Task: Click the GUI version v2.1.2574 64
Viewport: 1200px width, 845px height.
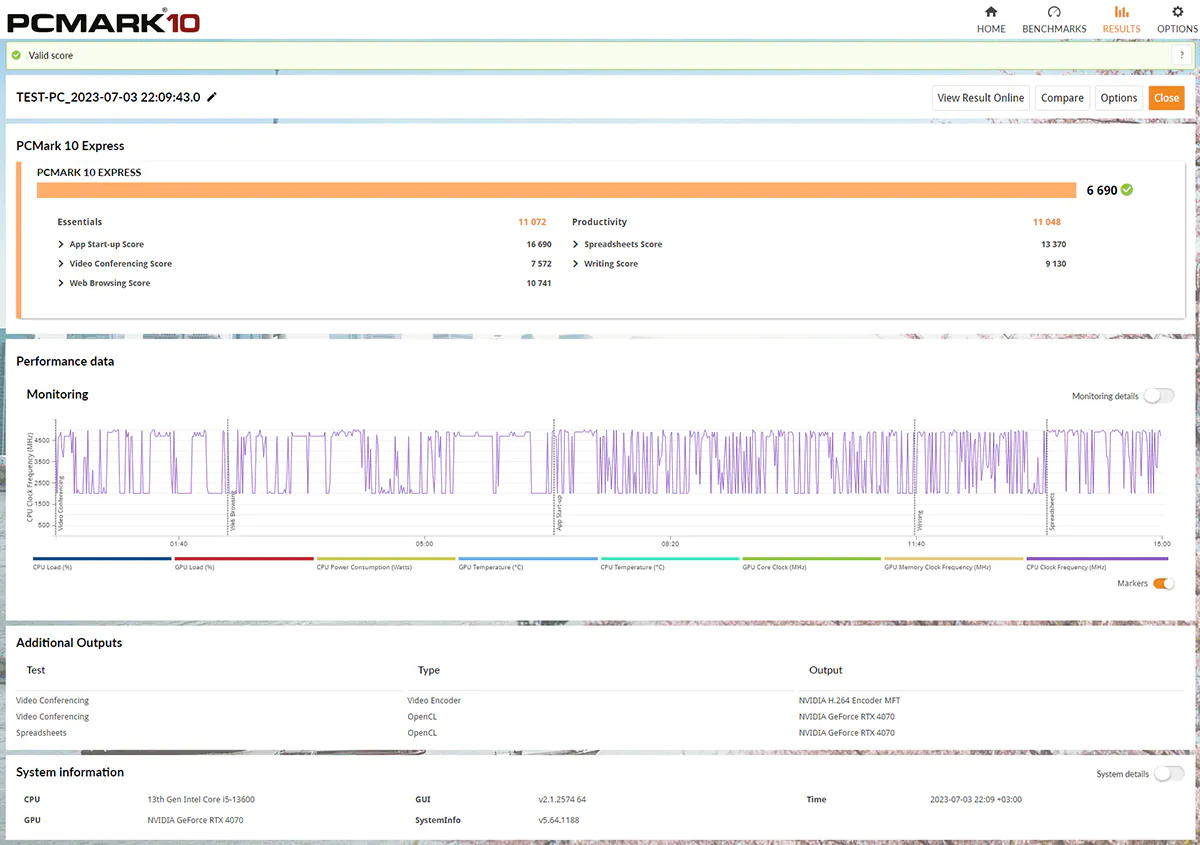Action: (x=562, y=800)
